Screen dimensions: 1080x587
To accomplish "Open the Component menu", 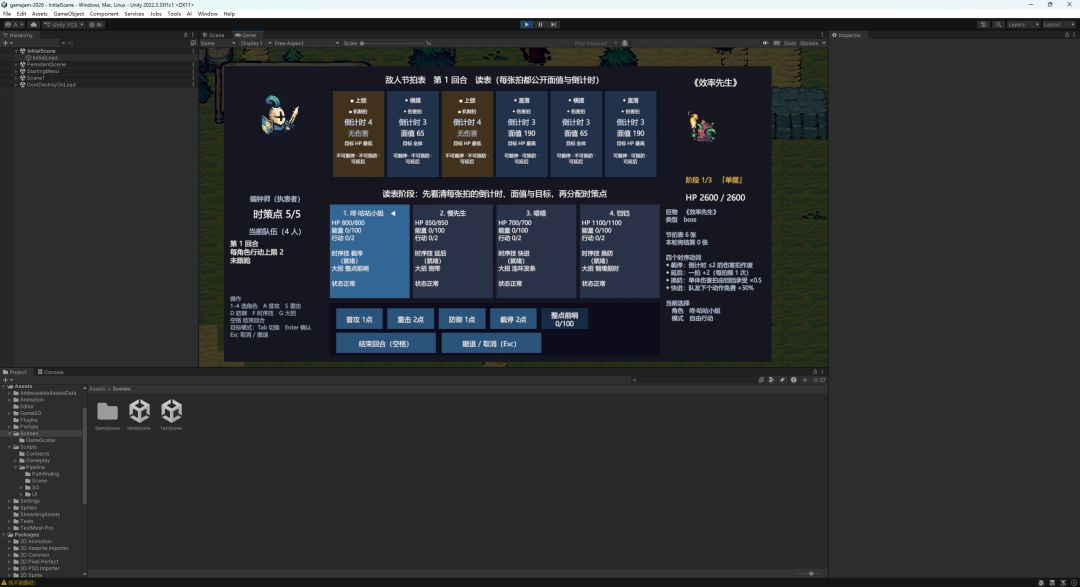I will pyautogui.click(x=104, y=14).
